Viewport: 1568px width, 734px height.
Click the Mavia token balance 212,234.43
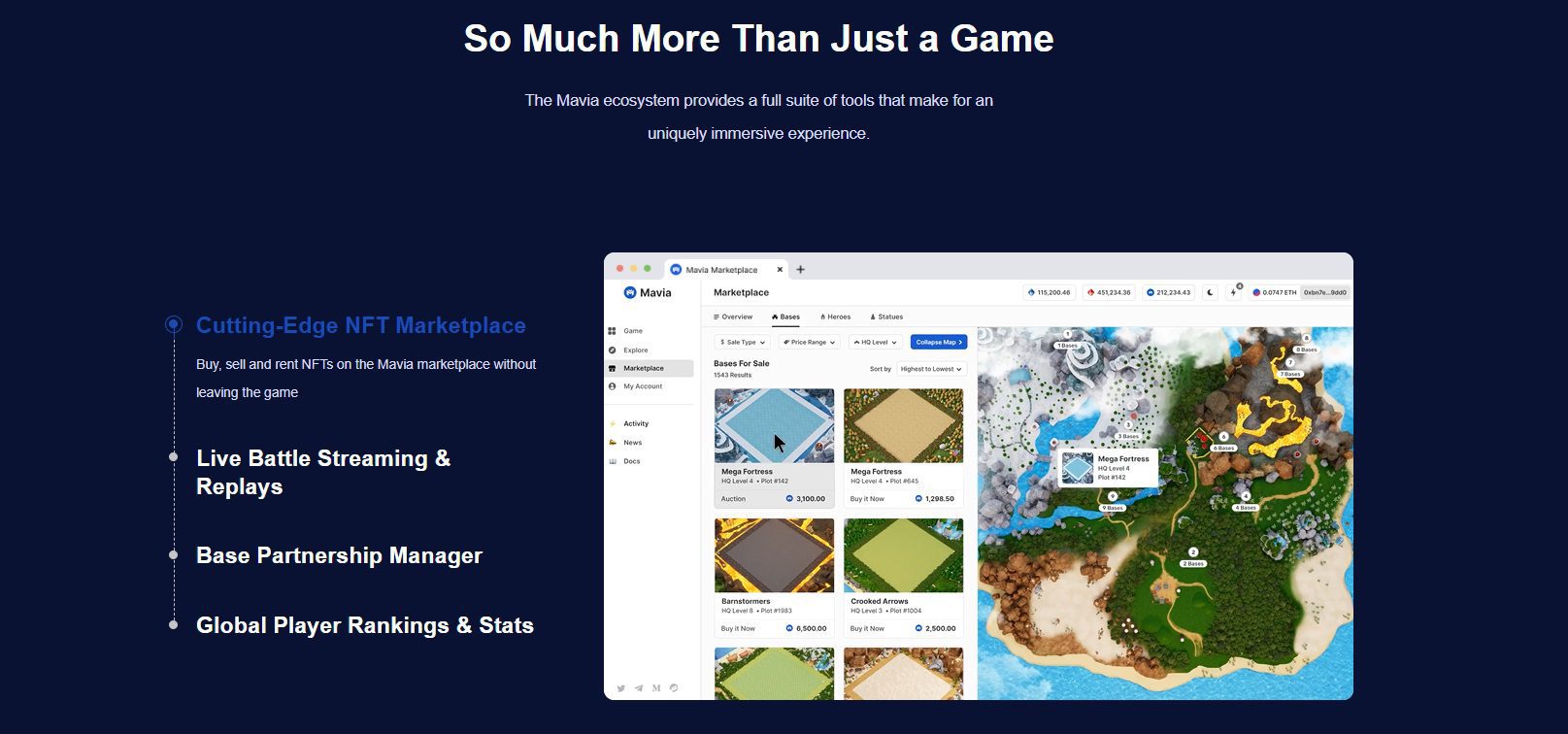pyautogui.click(x=1168, y=292)
